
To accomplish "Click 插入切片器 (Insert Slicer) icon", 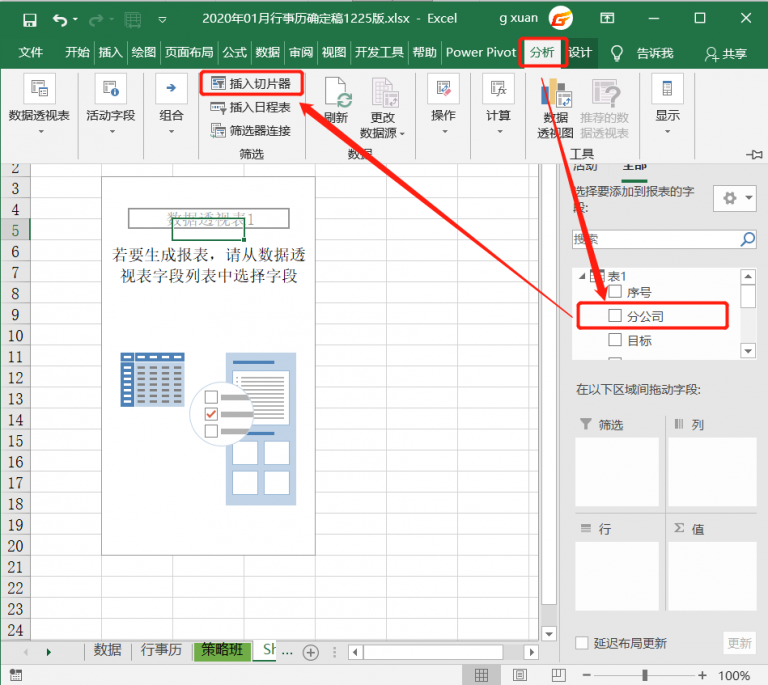I will tap(218, 84).
